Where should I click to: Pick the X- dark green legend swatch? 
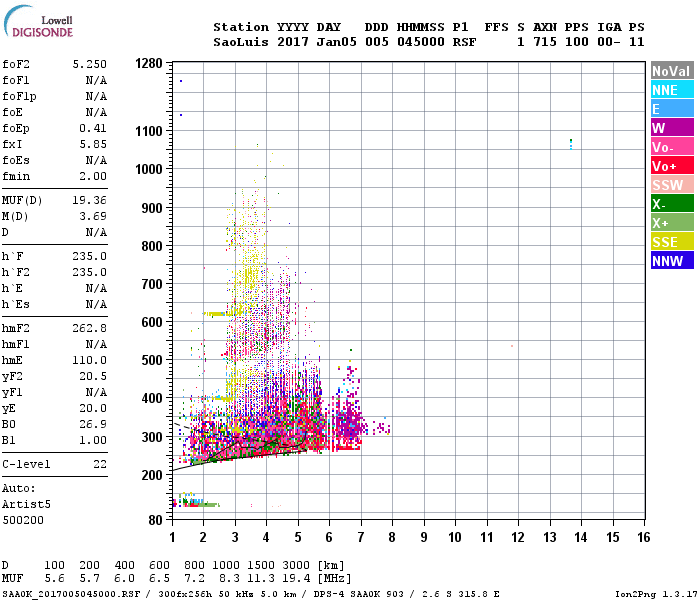point(672,204)
